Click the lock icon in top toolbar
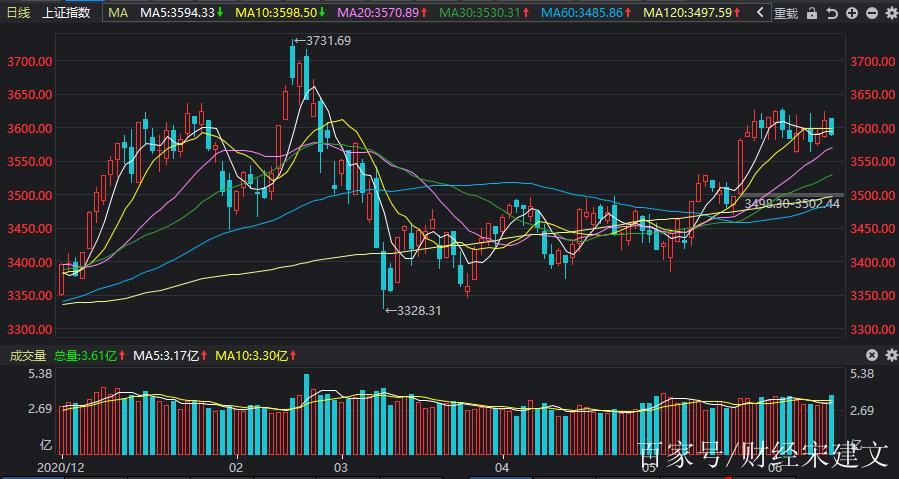This screenshot has height=479, width=899. (x=812, y=13)
